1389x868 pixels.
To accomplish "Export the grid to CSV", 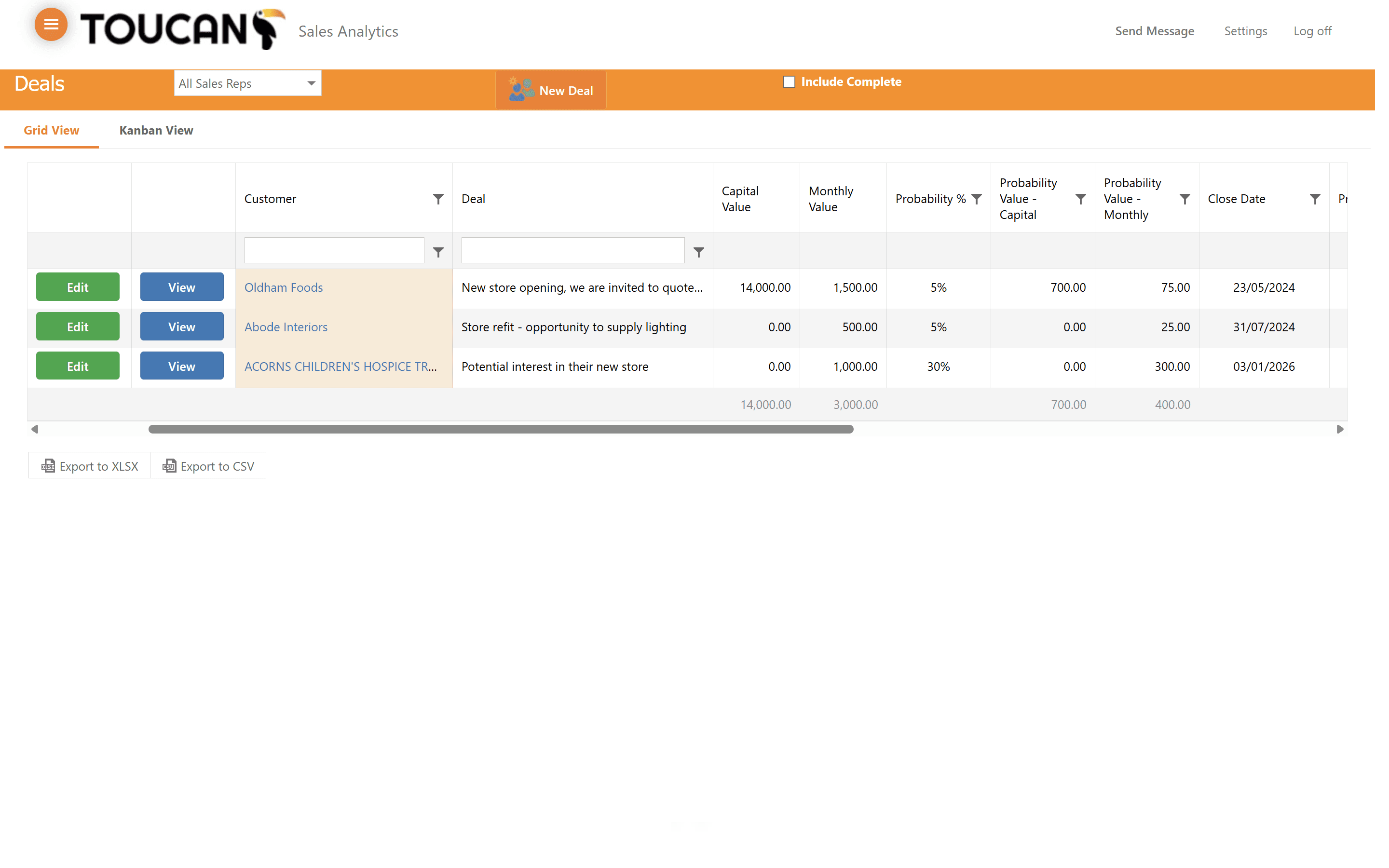I will [208, 465].
